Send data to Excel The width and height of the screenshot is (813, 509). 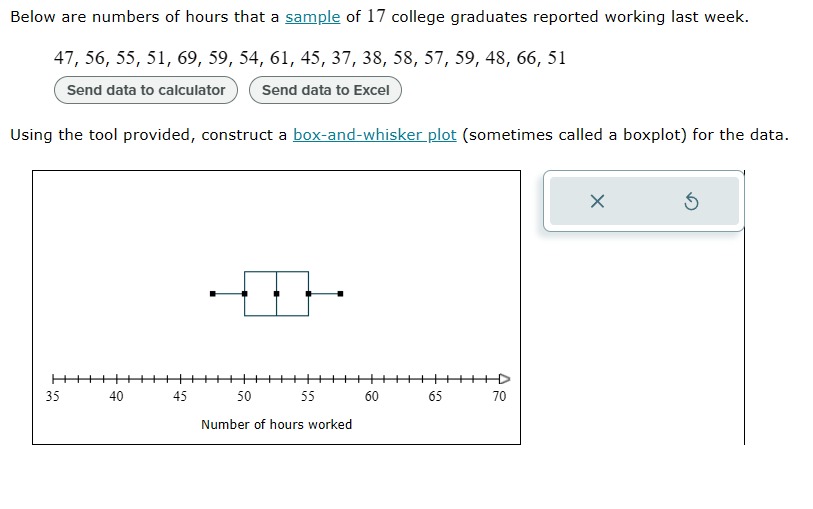coord(325,90)
